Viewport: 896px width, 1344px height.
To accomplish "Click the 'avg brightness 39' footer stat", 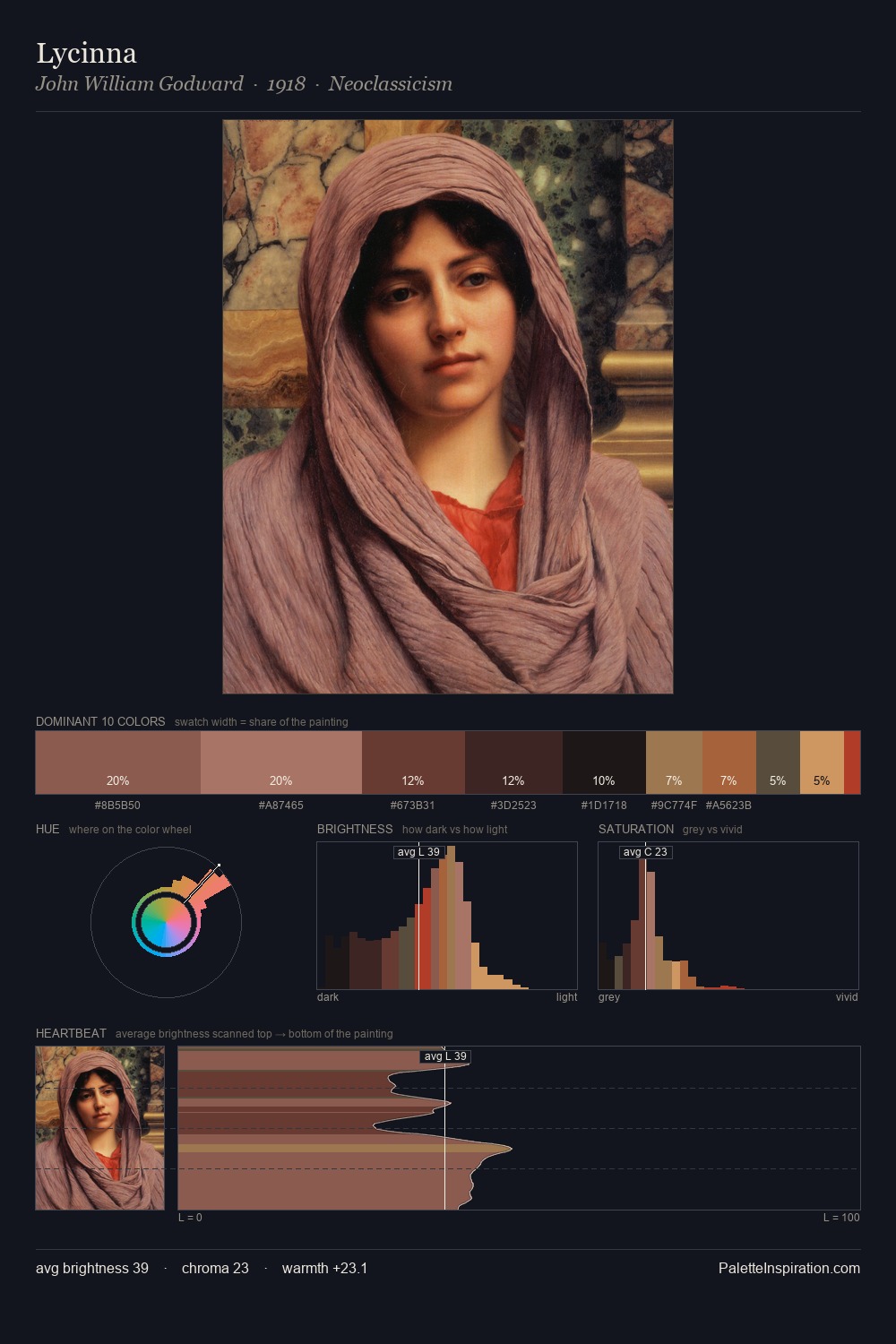I will pos(92,1269).
